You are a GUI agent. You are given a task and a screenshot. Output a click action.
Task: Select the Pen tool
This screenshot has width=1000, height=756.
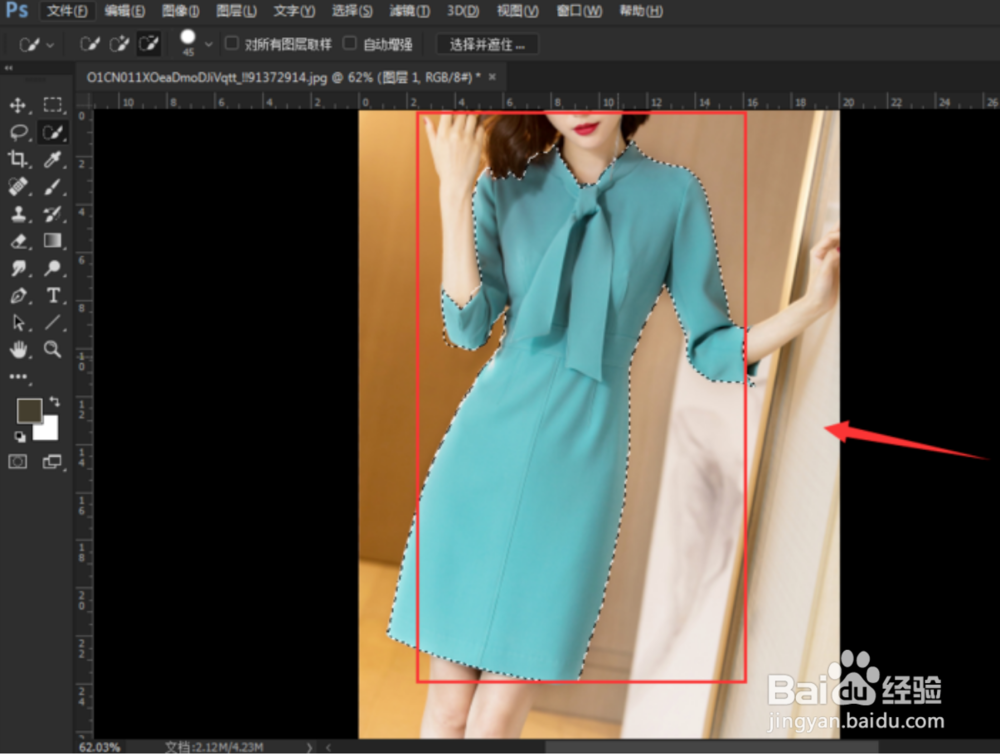(x=18, y=295)
